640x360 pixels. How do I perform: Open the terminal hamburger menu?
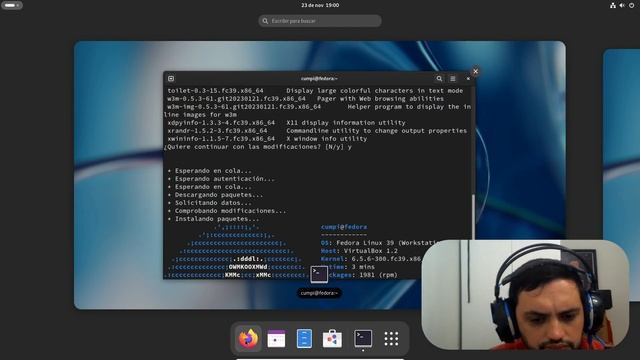coord(453,78)
